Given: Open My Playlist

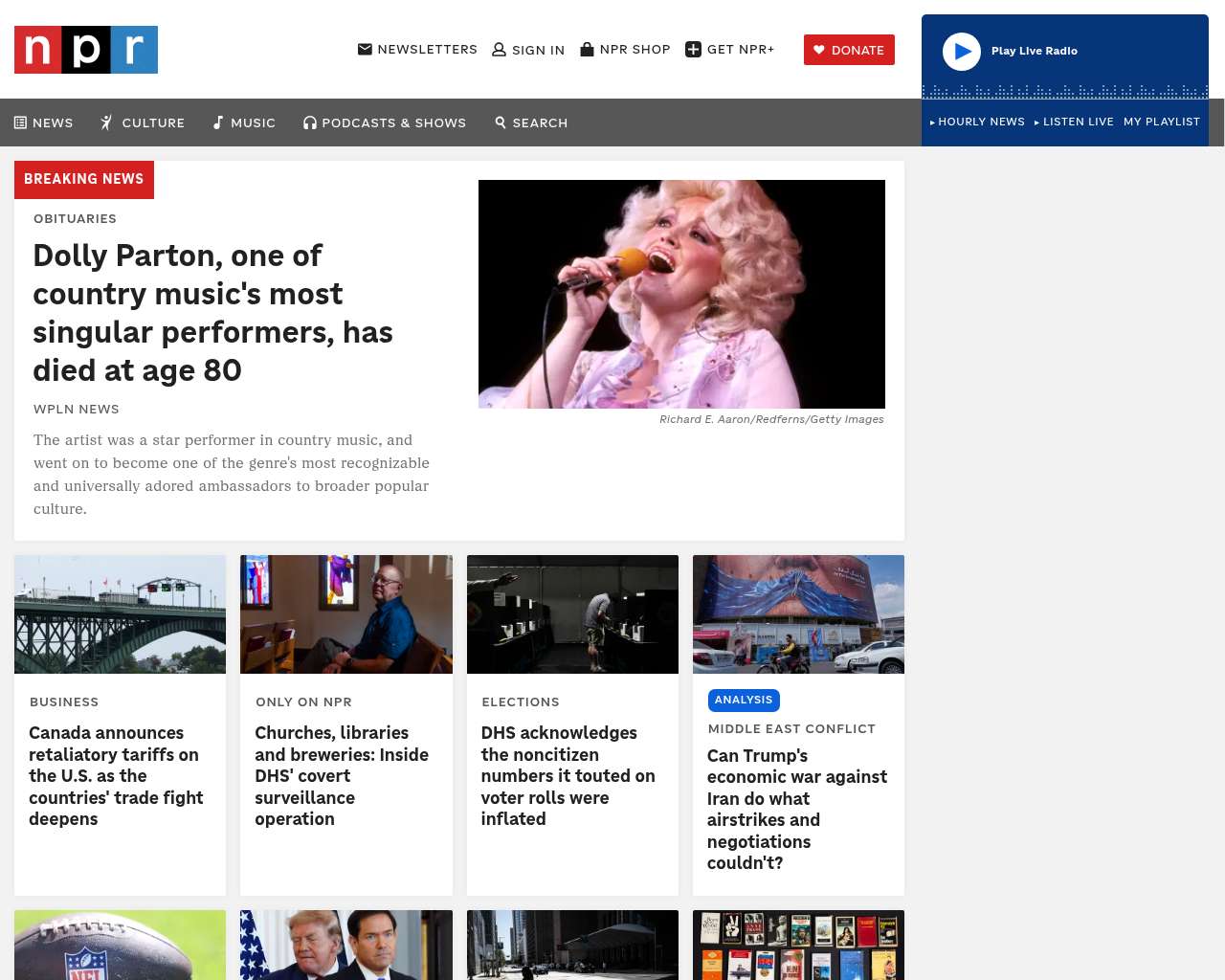Looking at the screenshot, I should pyautogui.click(x=1162, y=122).
